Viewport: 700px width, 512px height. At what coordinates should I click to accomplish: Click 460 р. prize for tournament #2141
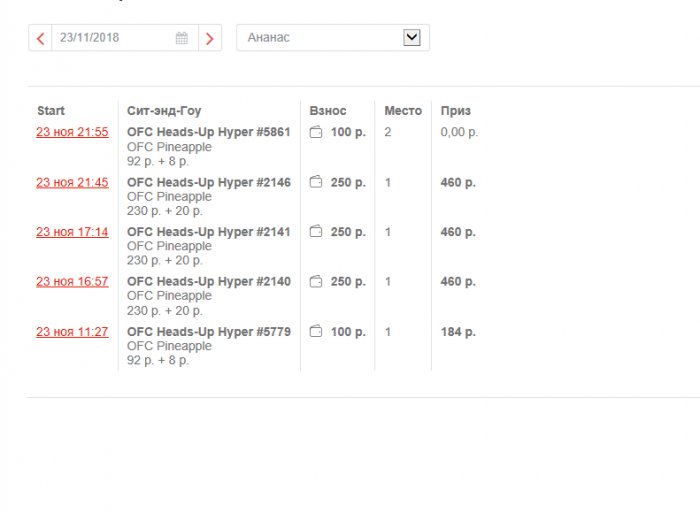click(458, 232)
